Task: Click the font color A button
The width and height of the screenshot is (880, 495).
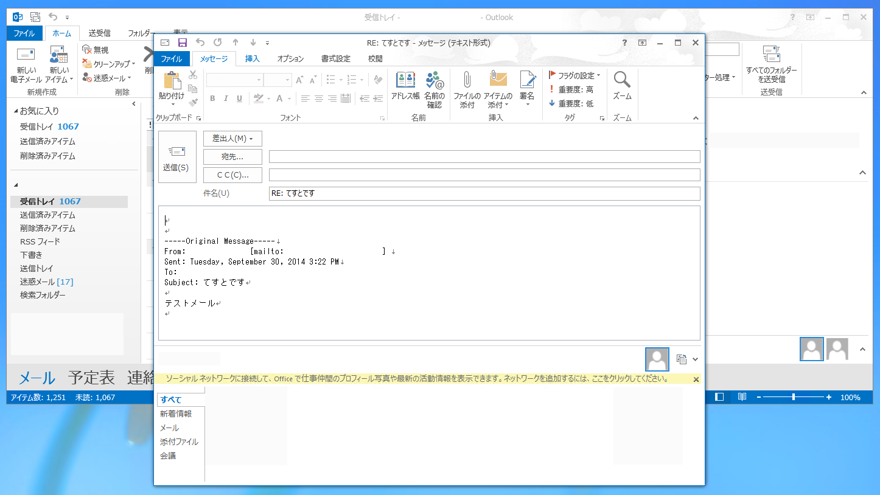Action: tap(279, 99)
